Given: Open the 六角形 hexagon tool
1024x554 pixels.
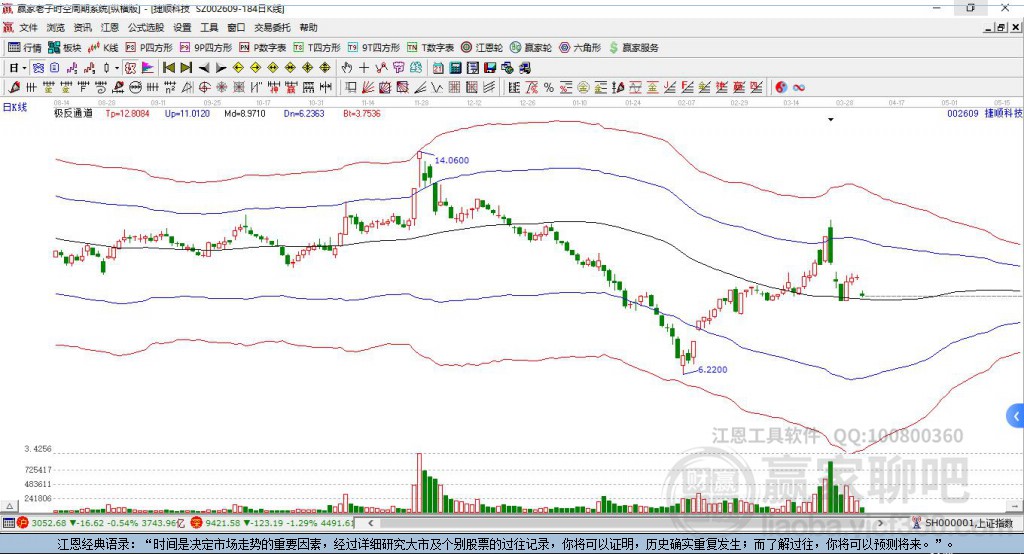Looking at the screenshot, I should (580, 48).
